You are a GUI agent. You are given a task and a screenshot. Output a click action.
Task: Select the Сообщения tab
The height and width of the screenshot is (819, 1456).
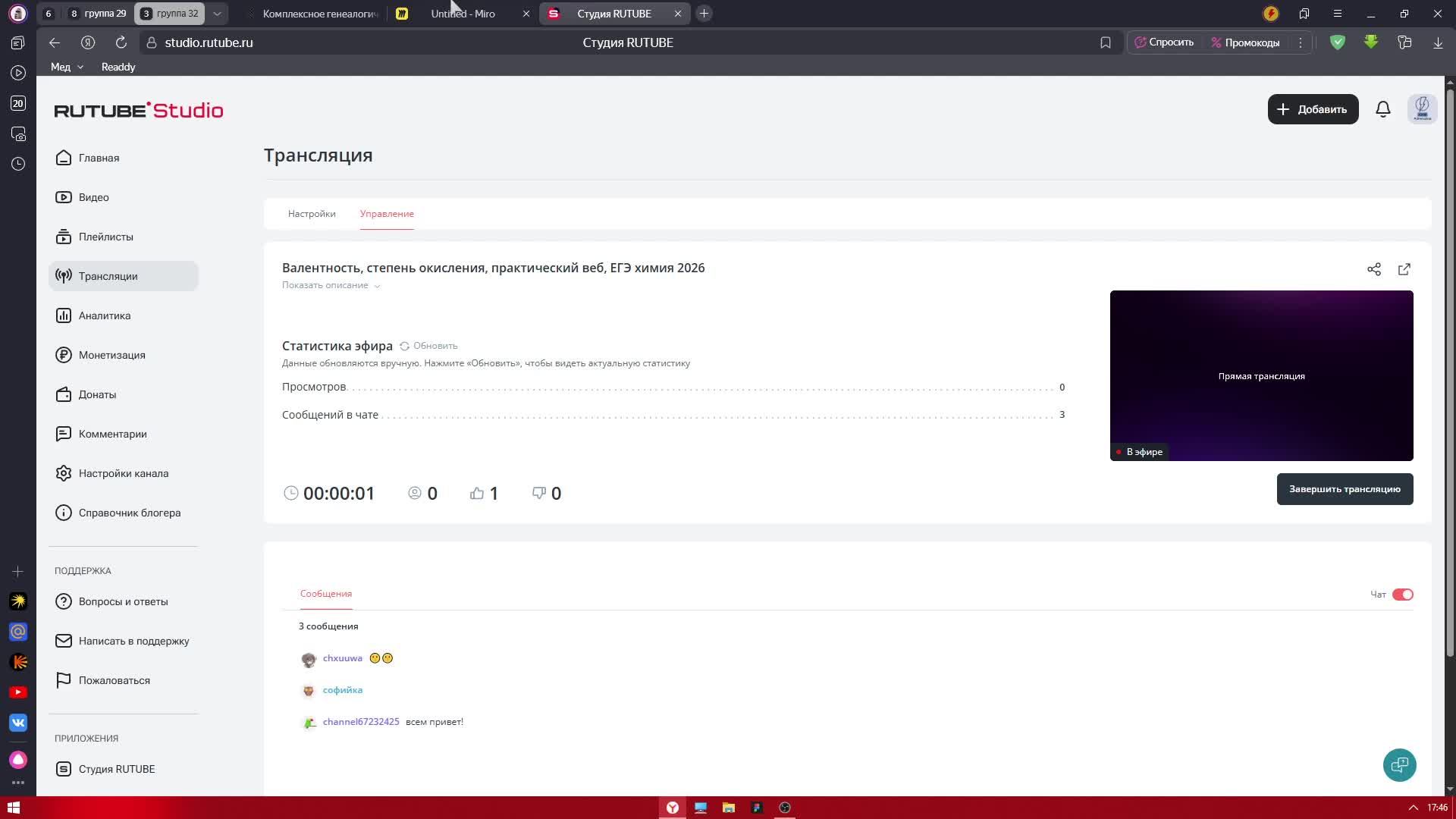point(325,594)
